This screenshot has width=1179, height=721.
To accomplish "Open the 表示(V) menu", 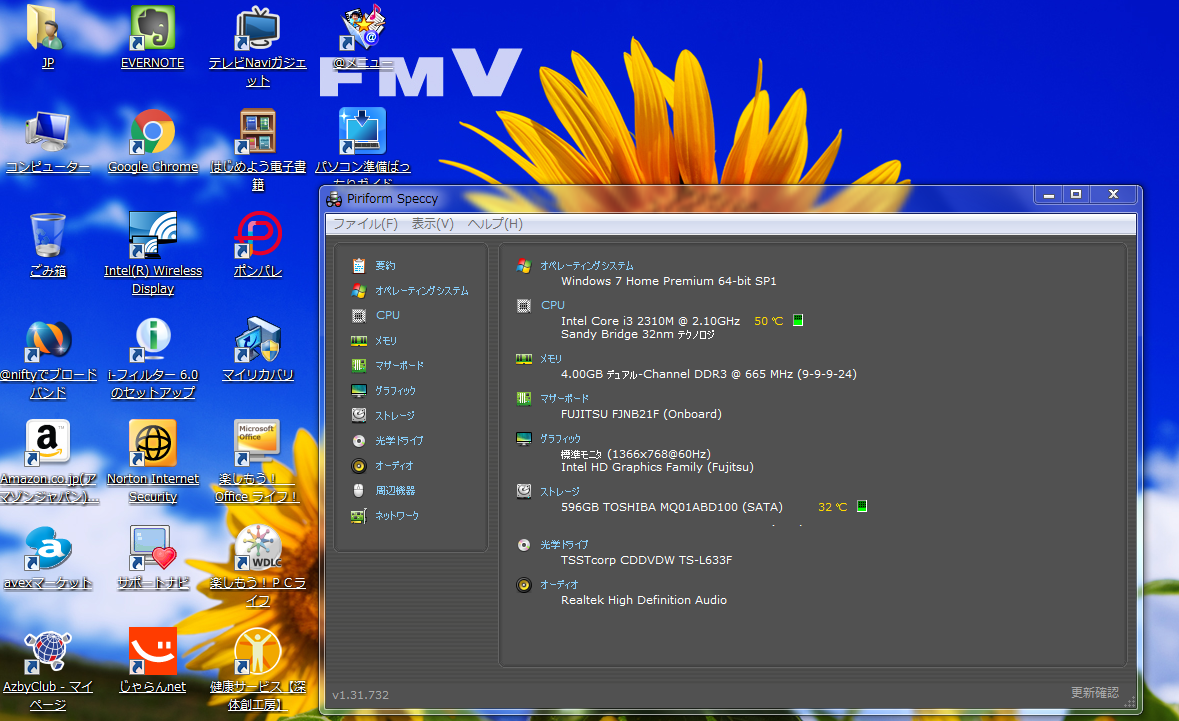I will tap(432, 224).
